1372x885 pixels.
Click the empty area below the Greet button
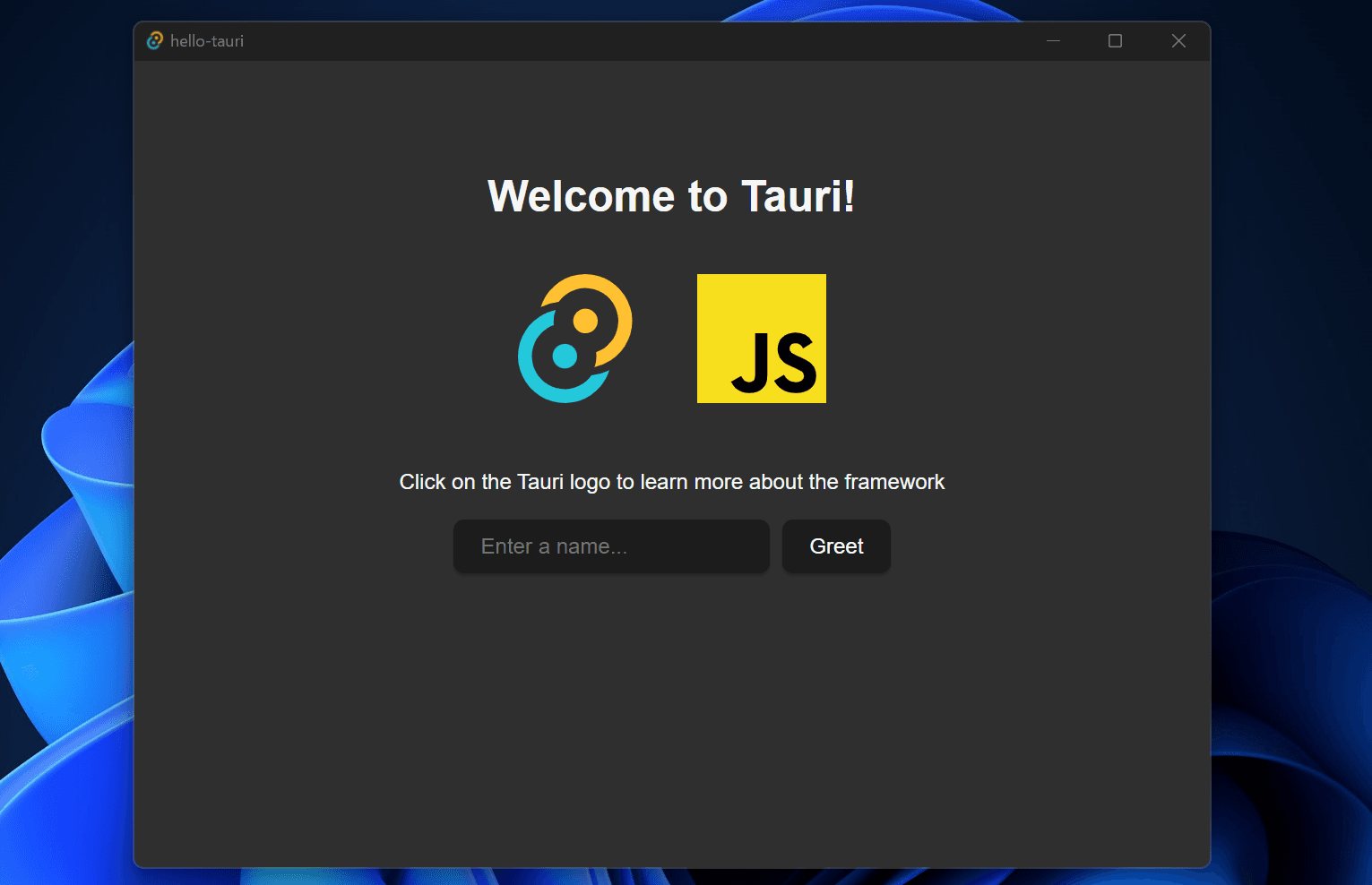click(x=672, y=708)
